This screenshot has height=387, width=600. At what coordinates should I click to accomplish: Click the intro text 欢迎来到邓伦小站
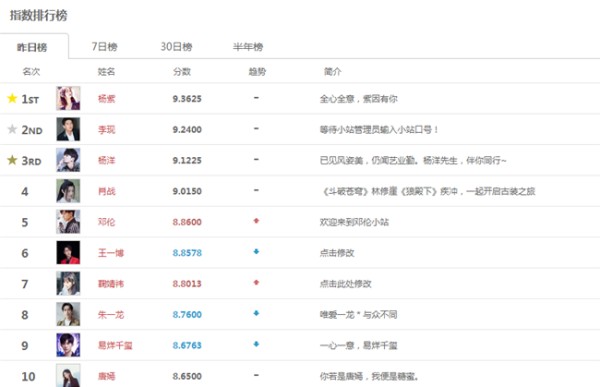click(354, 222)
